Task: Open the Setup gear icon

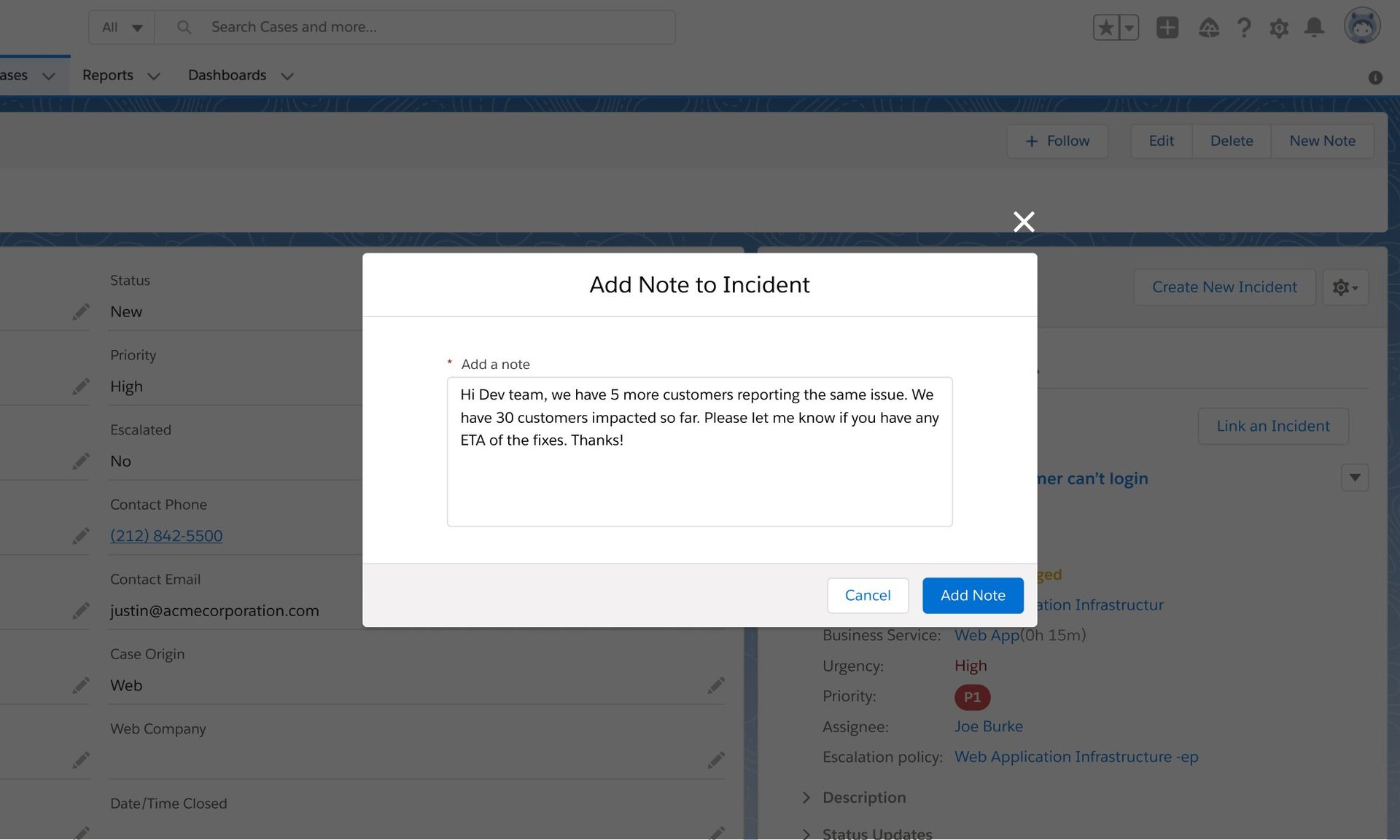Action: 1278,27
